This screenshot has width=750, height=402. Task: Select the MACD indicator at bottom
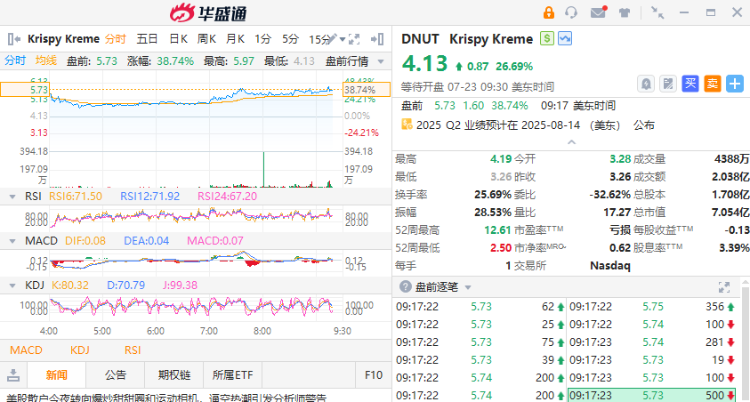click(26, 350)
